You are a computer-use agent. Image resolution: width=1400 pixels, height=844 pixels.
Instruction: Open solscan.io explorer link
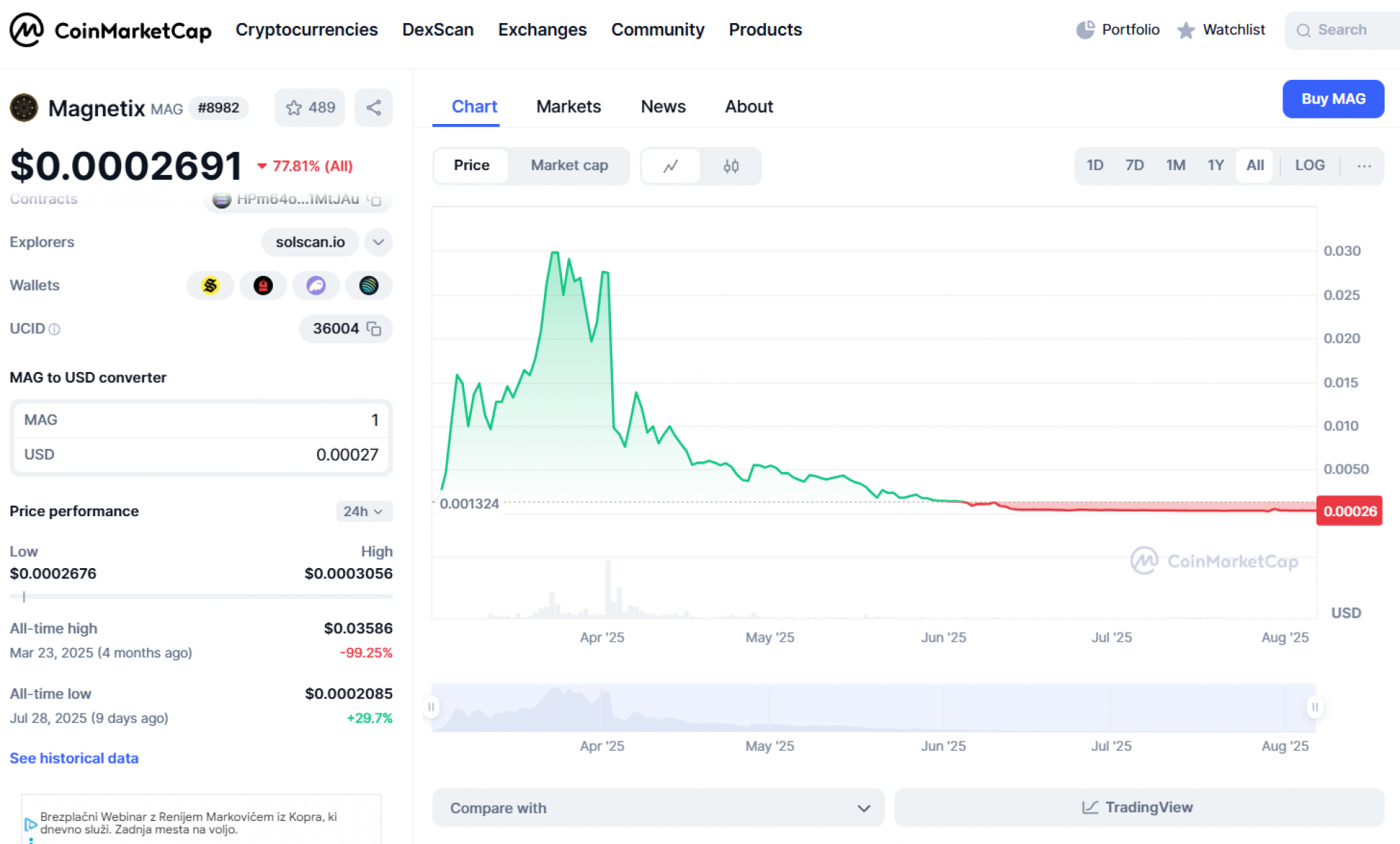(x=310, y=242)
